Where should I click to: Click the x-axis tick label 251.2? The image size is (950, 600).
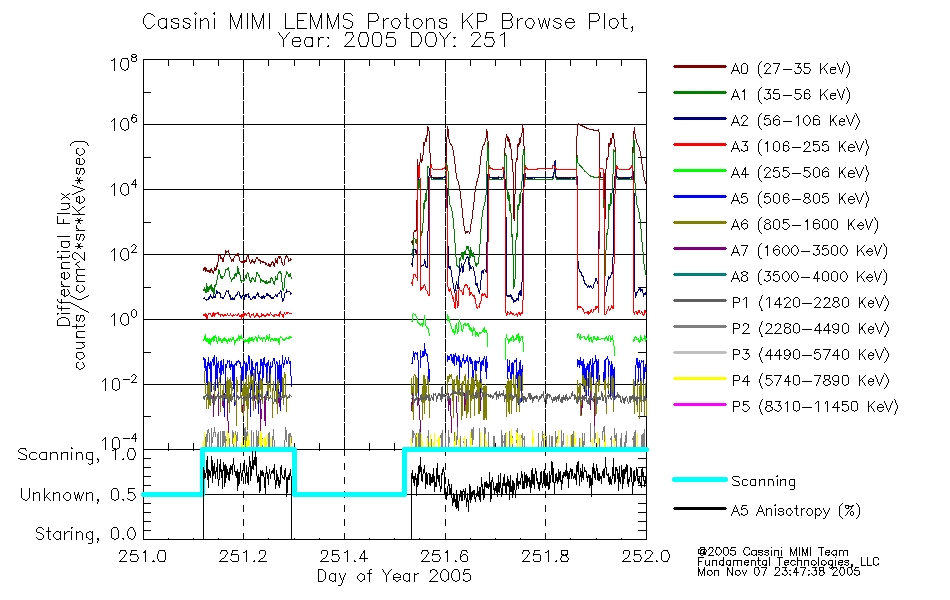[244, 556]
